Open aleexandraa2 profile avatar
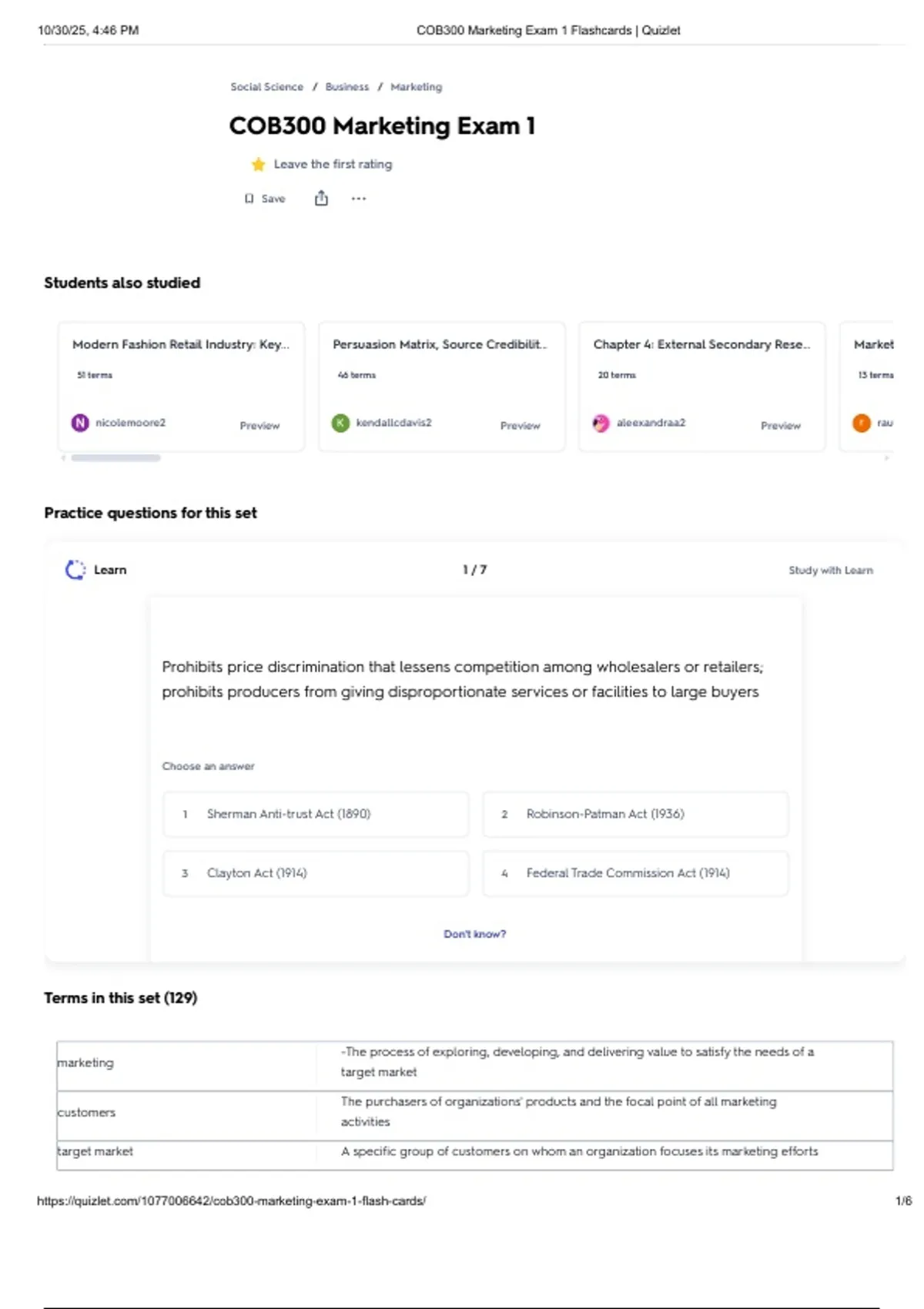924x1309 pixels. tap(601, 423)
